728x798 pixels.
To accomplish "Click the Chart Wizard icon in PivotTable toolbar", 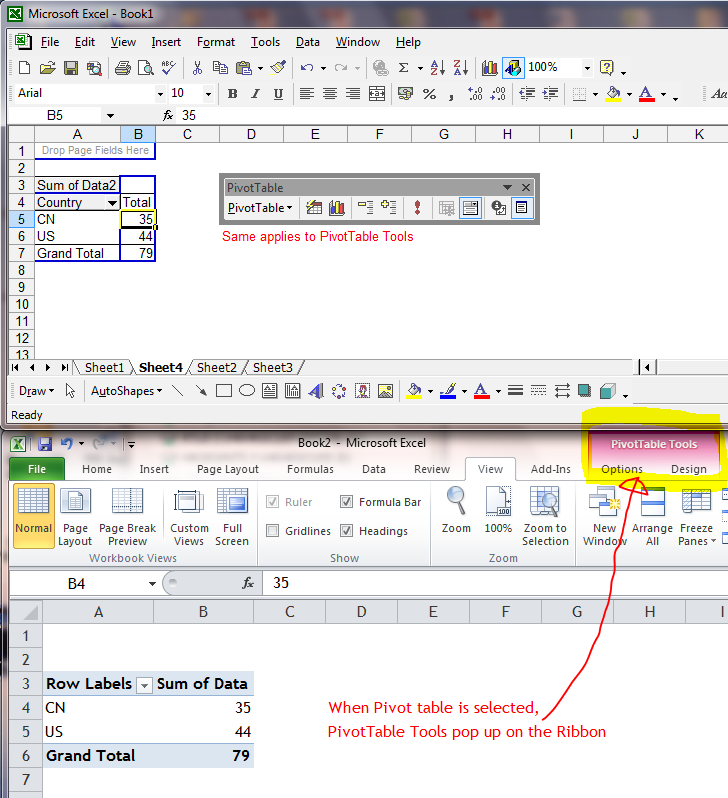I will 336,208.
